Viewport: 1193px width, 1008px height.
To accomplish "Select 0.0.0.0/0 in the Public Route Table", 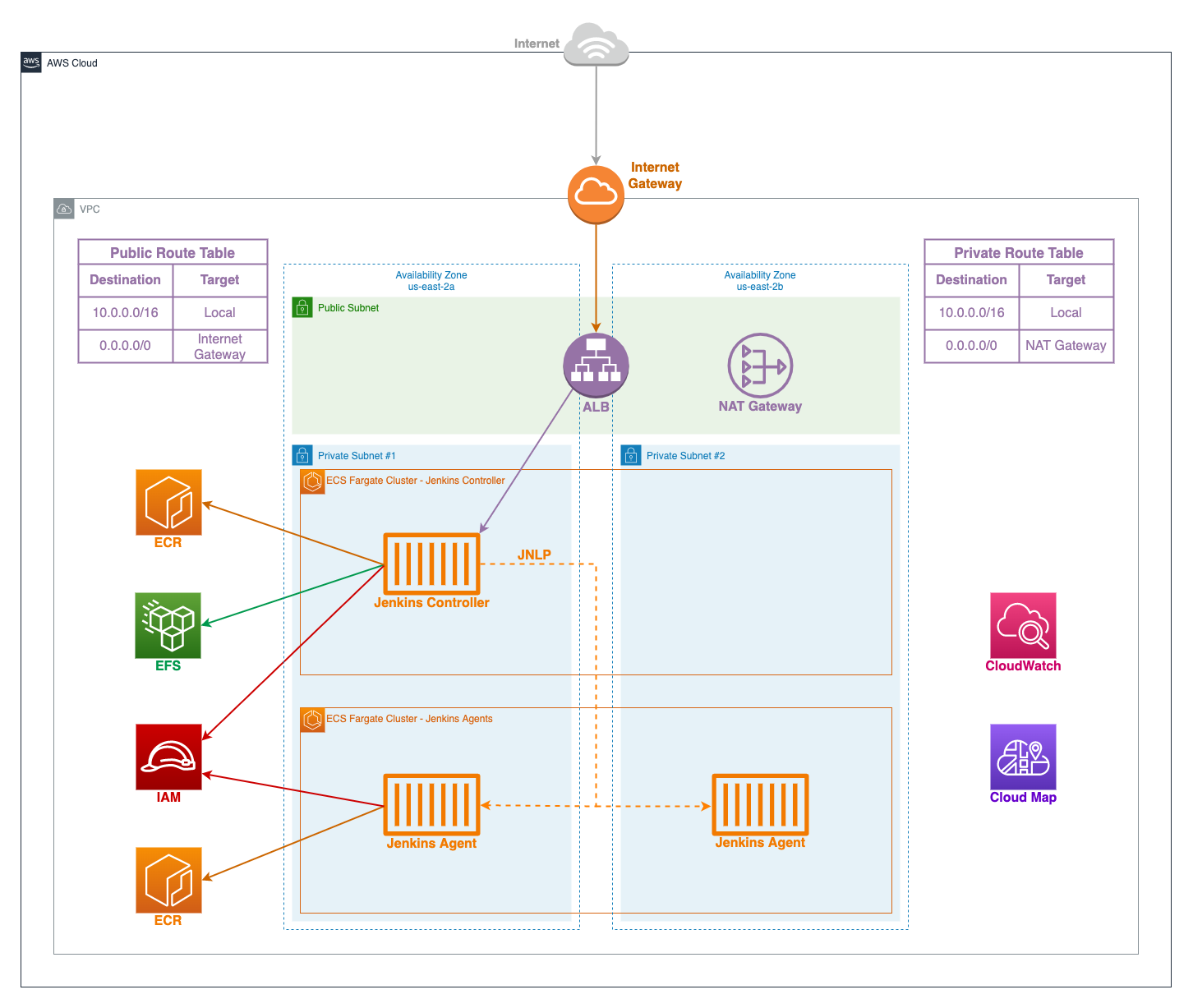I will [x=125, y=345].
